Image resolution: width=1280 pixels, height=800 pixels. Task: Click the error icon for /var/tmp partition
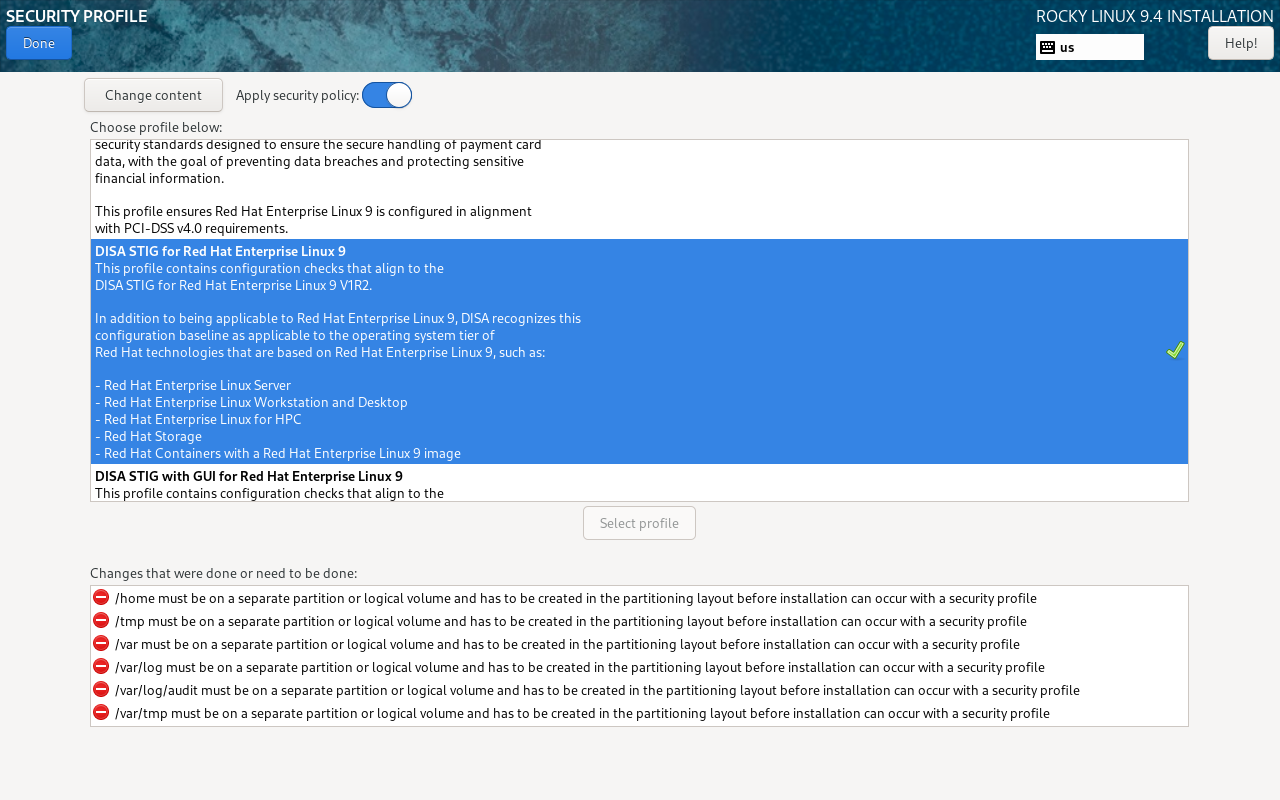(101, 712)
